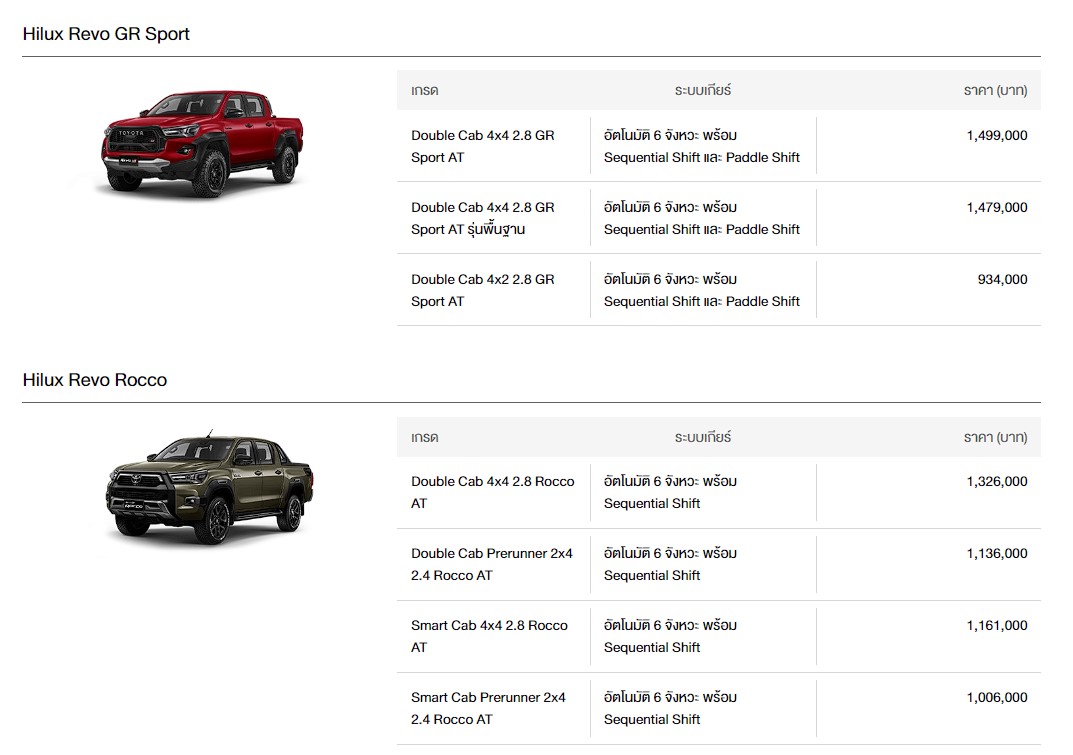Click the 1,326,000 price for Rocco 4x4
This screenshot has height=755, width=1073.
pos(996,482)
